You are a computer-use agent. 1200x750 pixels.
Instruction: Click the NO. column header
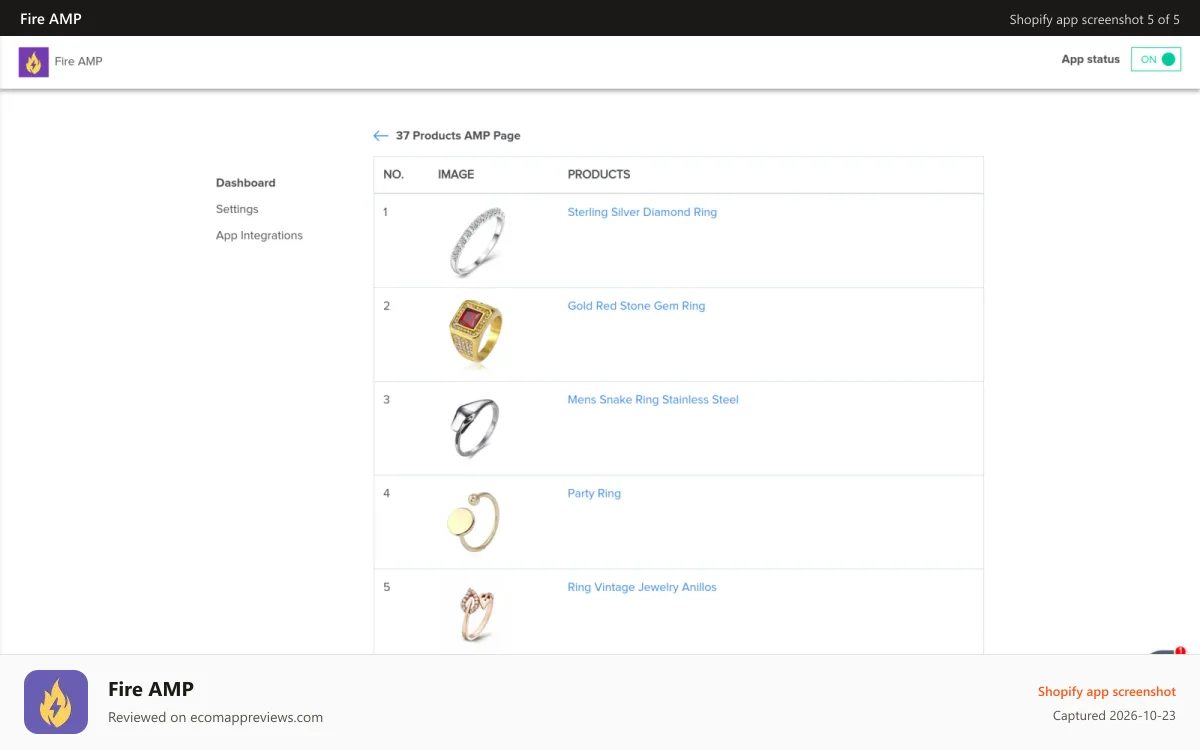[x=393, y=174]
